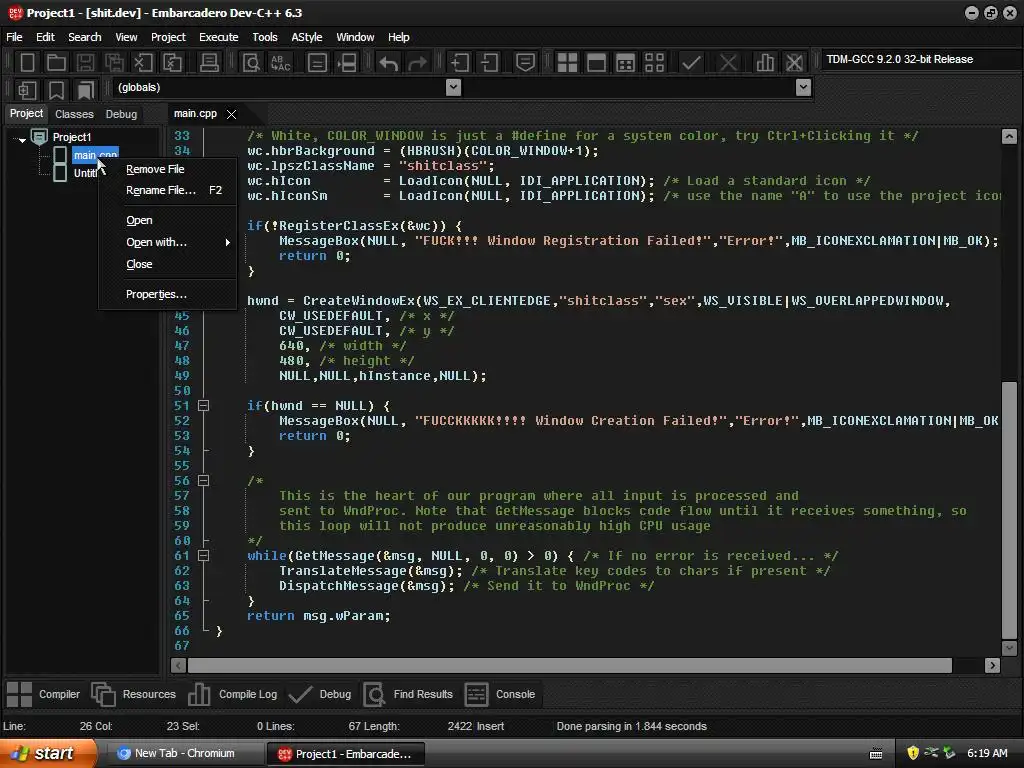Click the Unindent toolbar icon

[x=489, y=63]
